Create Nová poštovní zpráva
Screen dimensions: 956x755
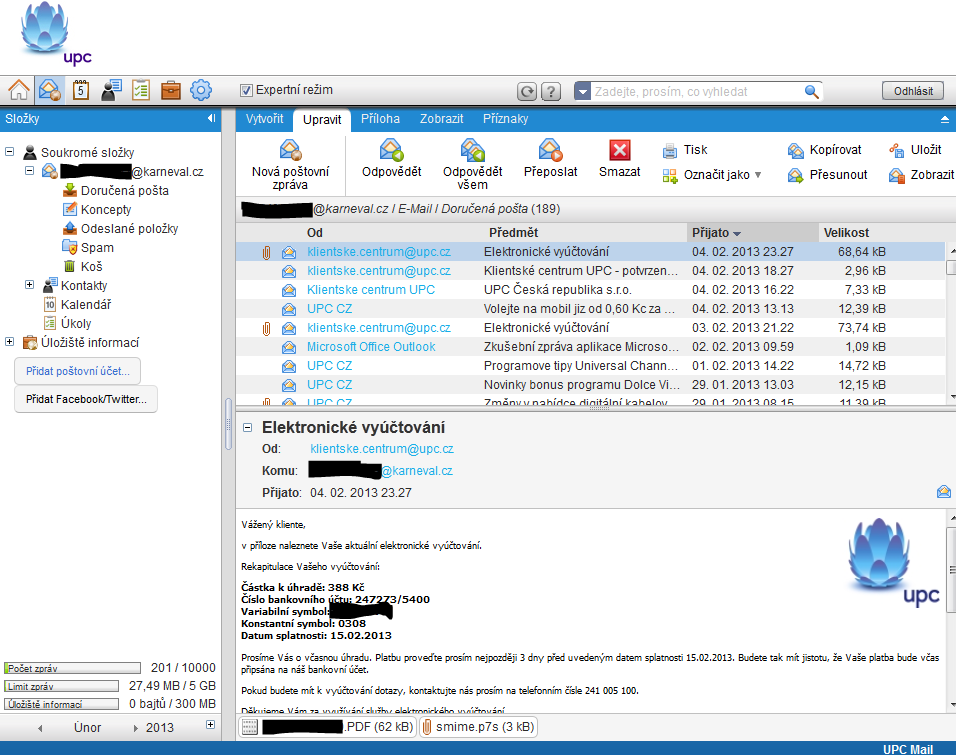tap(290, 165)
